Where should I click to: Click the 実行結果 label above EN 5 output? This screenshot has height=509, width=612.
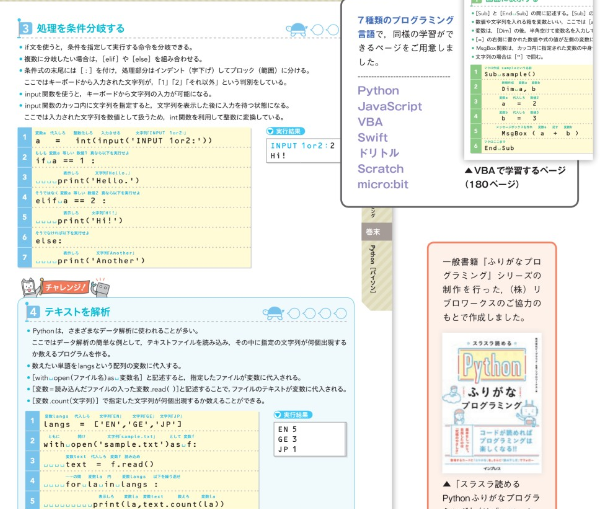tap(293, 415)
